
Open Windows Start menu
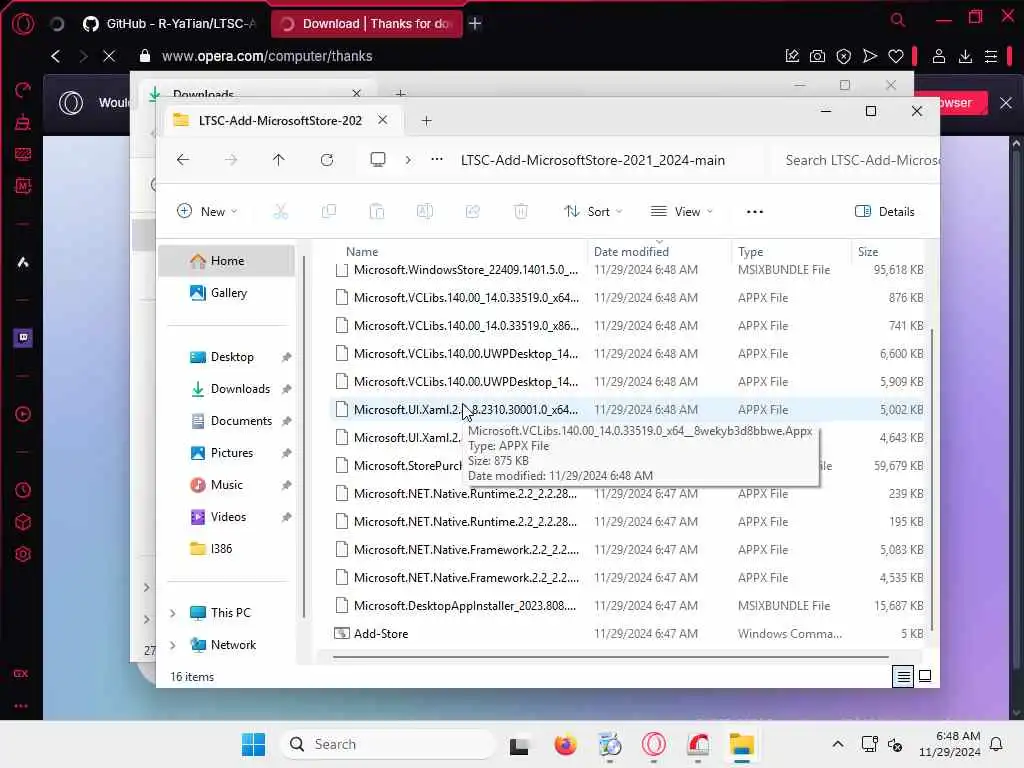(x=253, y=744)
